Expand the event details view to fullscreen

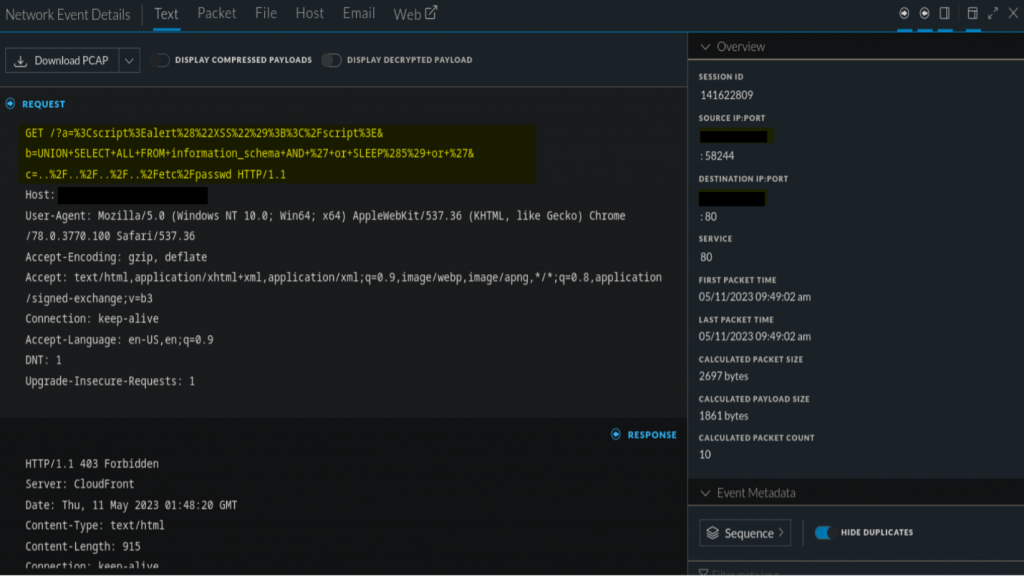993,14
